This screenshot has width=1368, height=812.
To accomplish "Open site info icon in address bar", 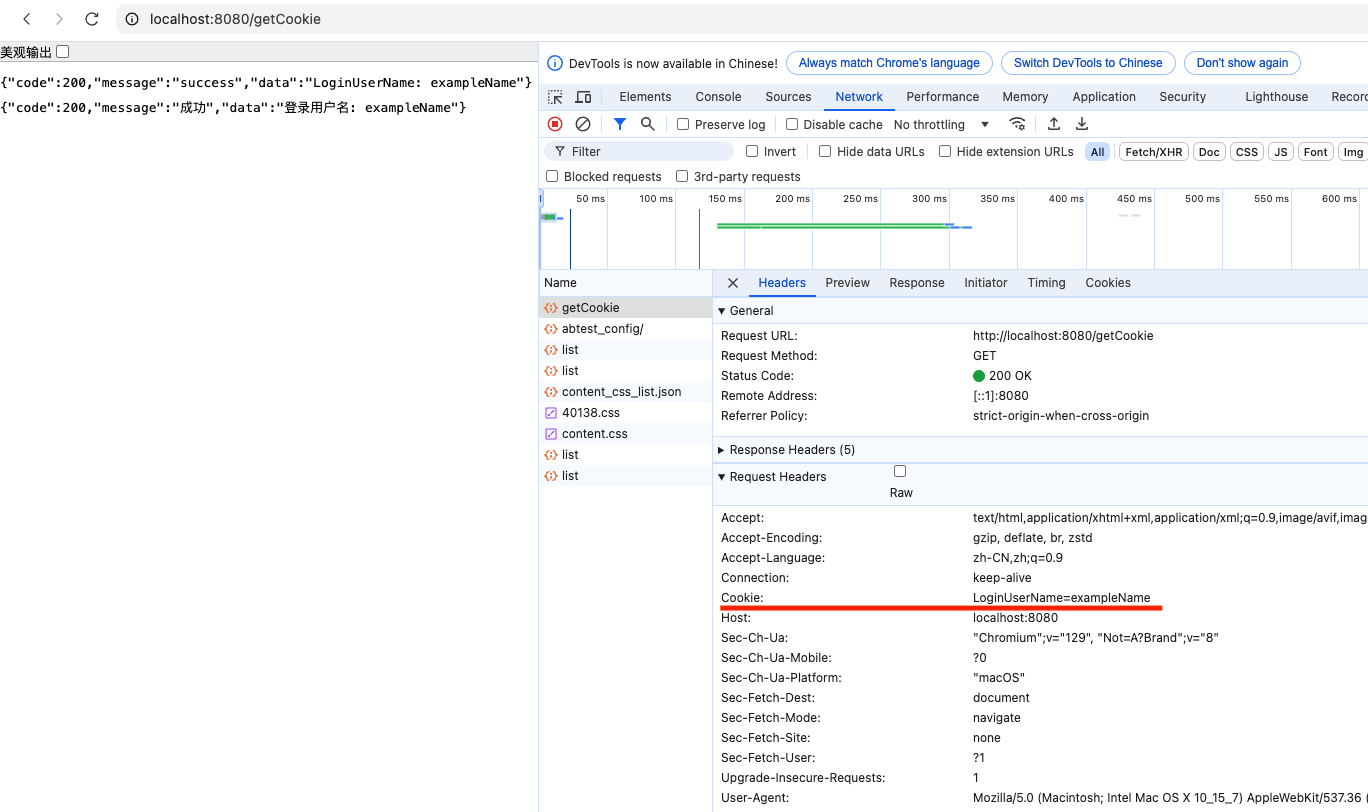I will coord(132,19).
